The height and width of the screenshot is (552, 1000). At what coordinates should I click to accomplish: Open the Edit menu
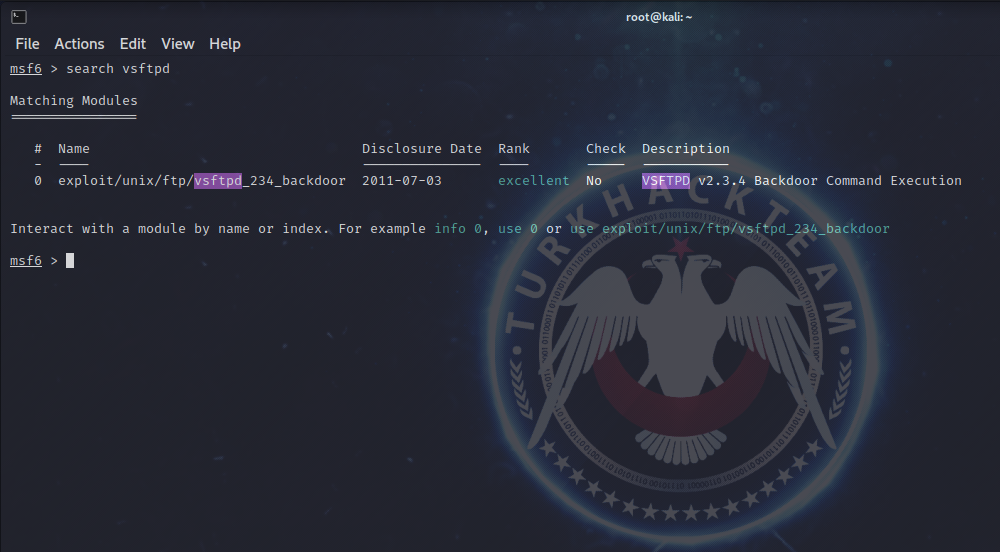[133, 44]
